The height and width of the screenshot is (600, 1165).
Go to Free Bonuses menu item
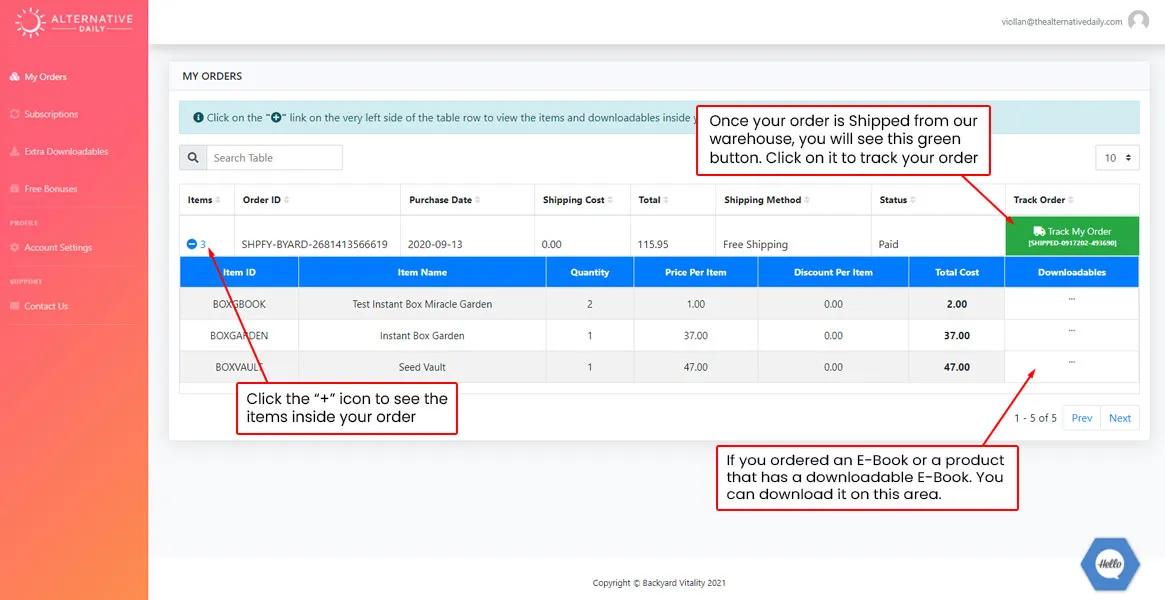click(51, 189)
